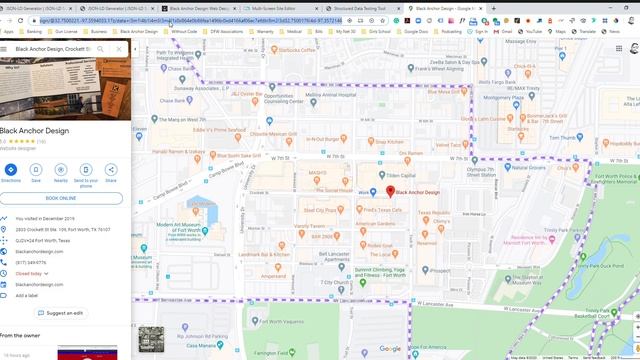The width and height of the screenshot is (640, 360).
Task: Open the Maps bookmark
Action: point(557,31)
